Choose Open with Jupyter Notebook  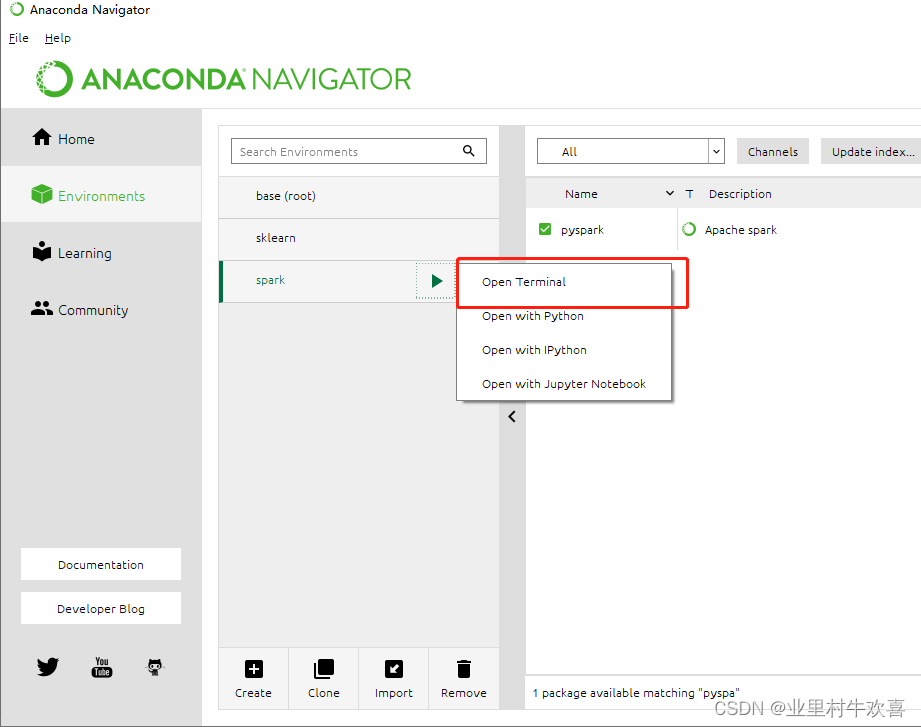pos(564,384)
